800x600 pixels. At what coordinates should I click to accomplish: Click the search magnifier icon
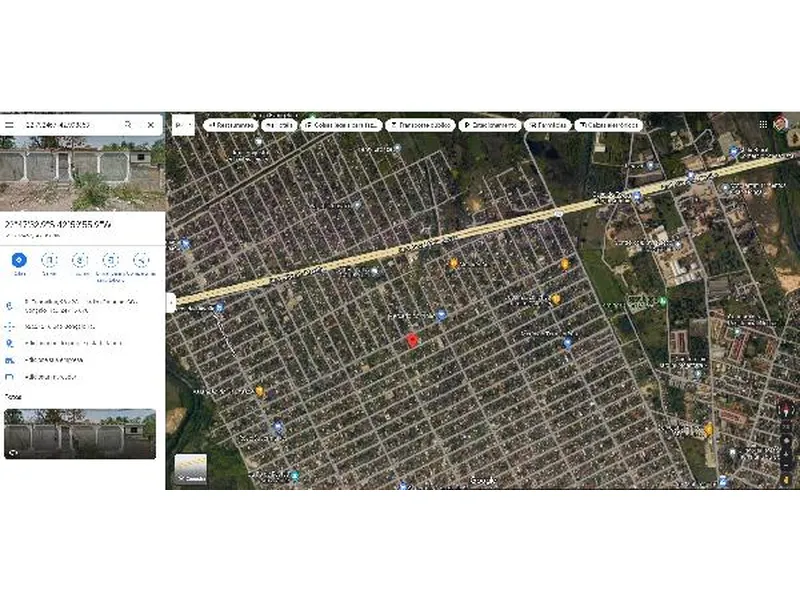pyautogui.click(x=128, y=124)
